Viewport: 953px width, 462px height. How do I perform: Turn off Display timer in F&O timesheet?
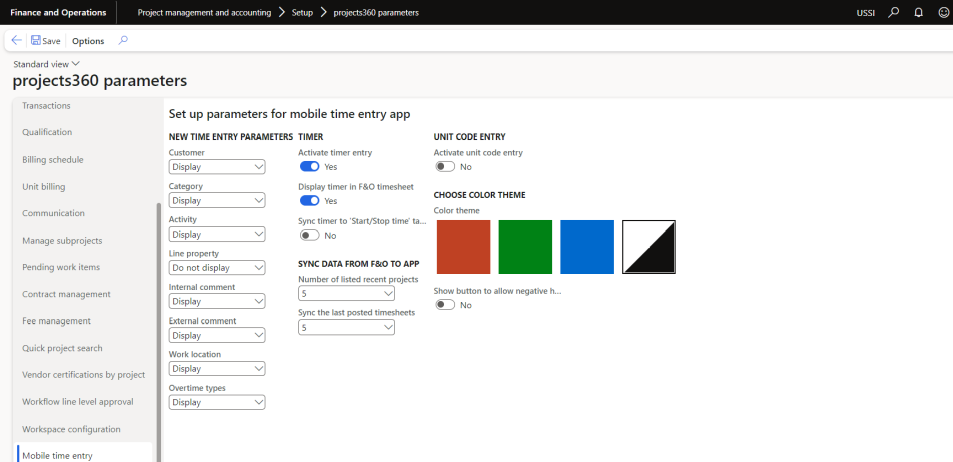(309, 201)
